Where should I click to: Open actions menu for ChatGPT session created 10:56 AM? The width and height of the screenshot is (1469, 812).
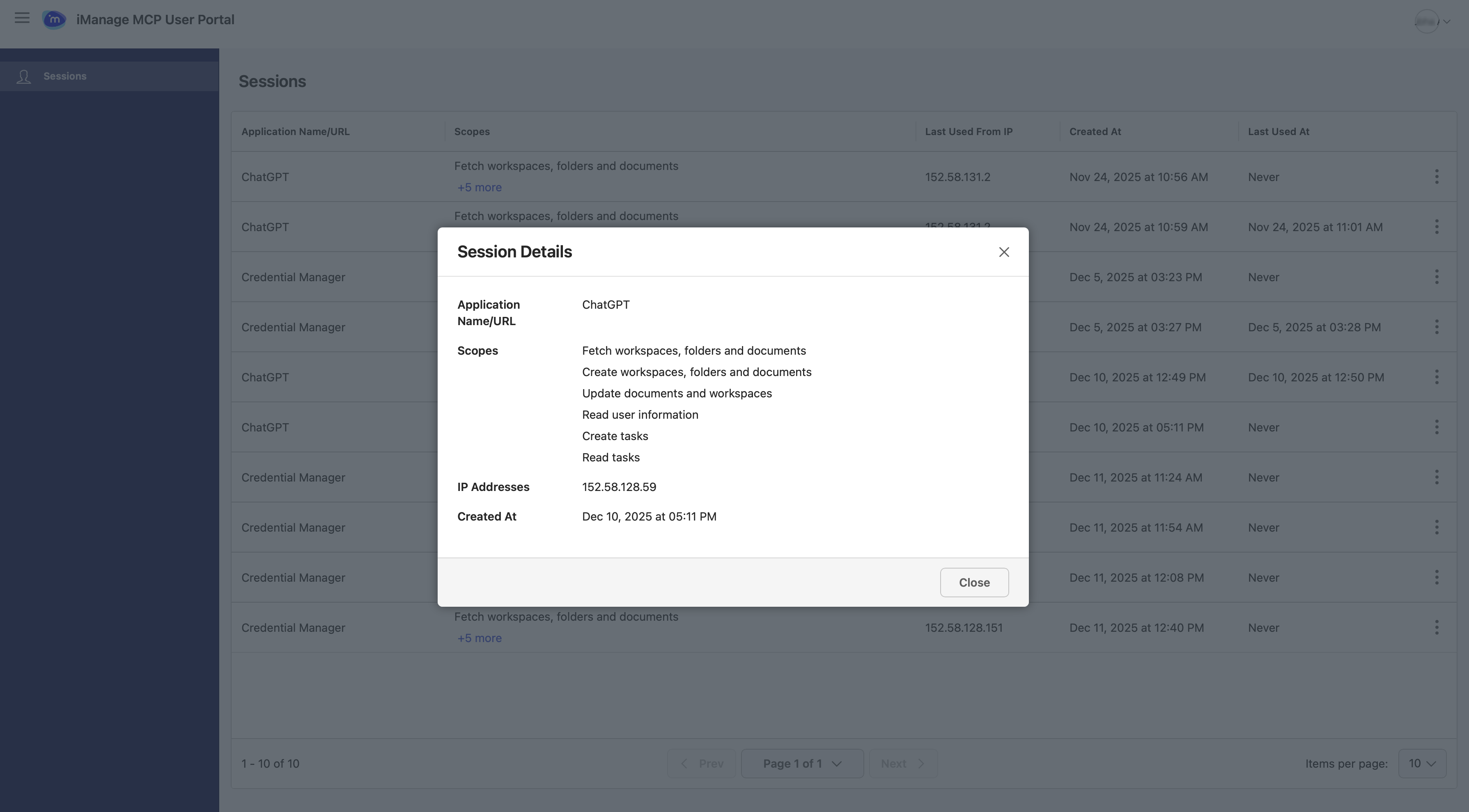point(1437,177)
